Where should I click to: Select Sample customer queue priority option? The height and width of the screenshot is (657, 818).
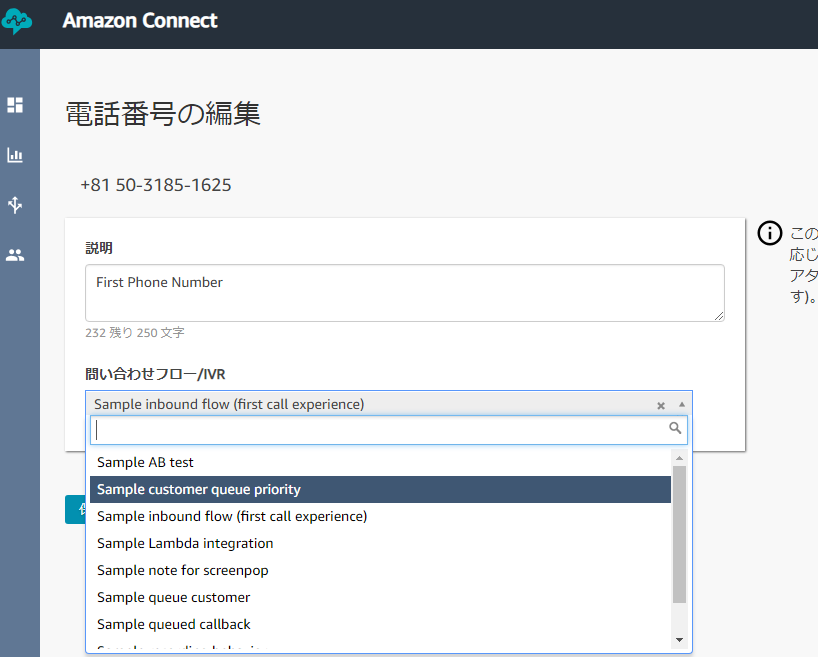(x=380, y=489)
